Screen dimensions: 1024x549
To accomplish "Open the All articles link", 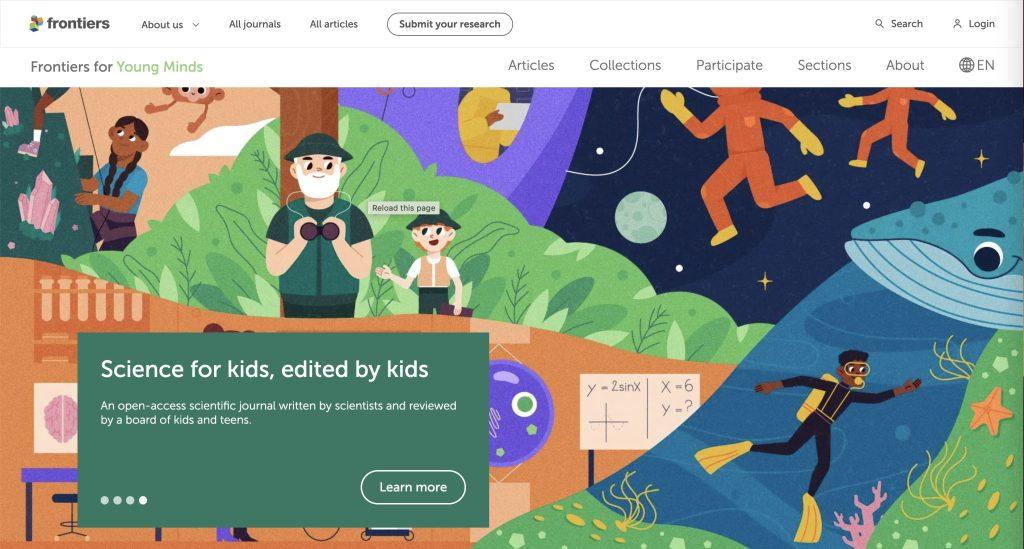I will click(334, 24).
